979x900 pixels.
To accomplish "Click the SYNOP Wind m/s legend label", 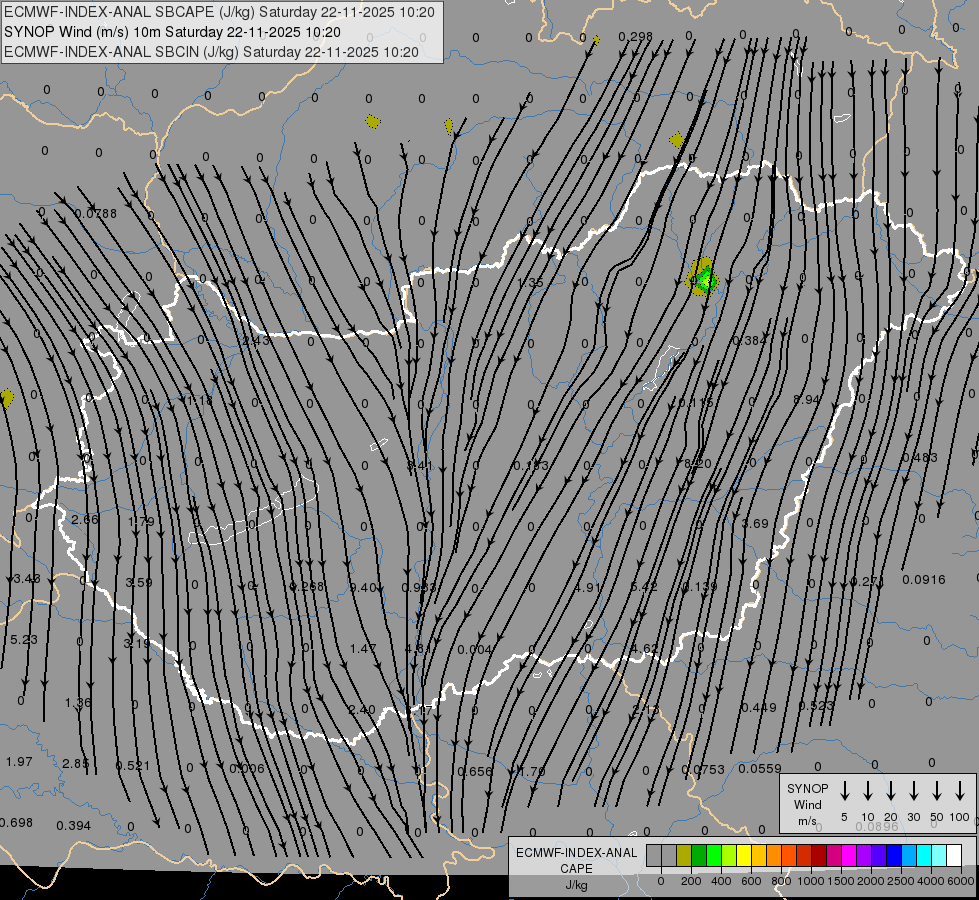I will coord(807,804).
